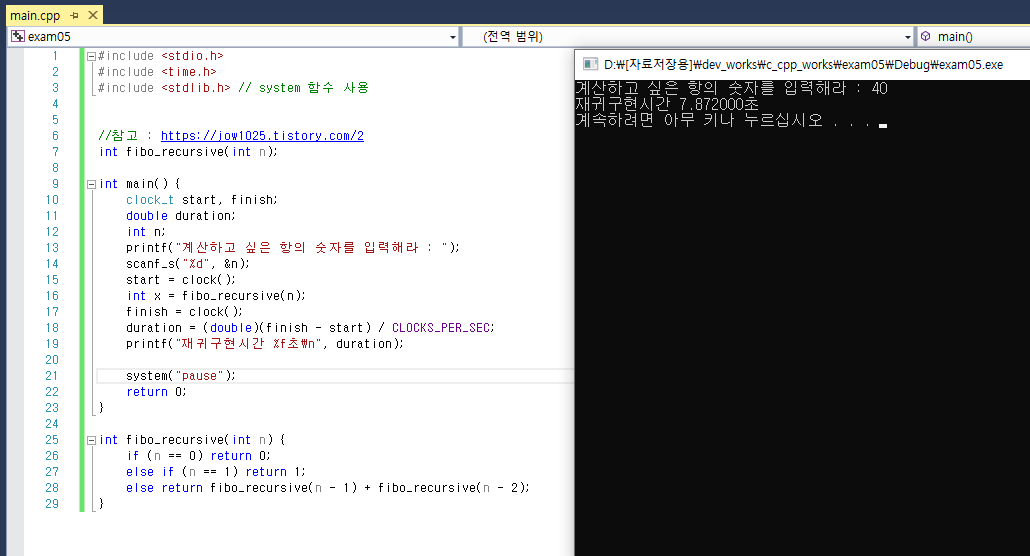Click the clock_t type on line 10
1030x556 pixels.
click(x=150, y=200)
